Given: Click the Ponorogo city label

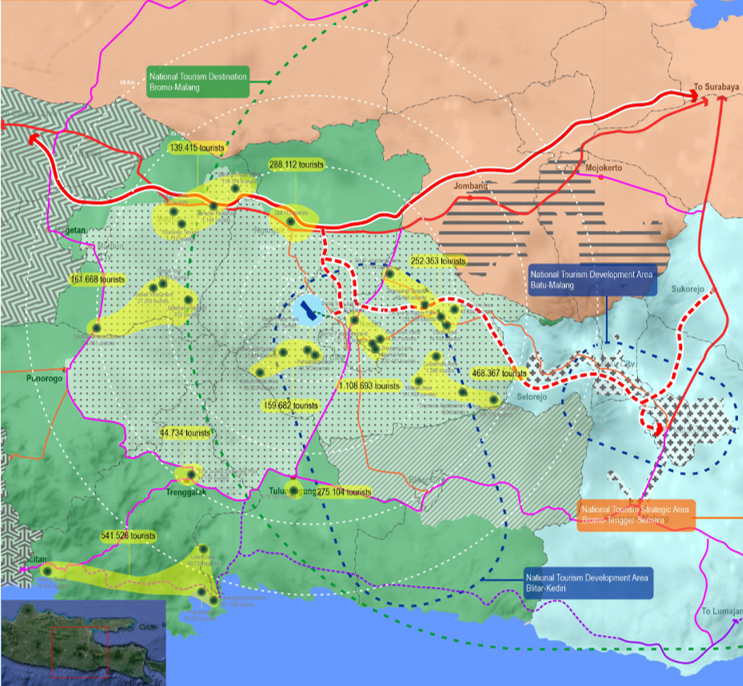Looking at the screenshot, I should 47,381.
